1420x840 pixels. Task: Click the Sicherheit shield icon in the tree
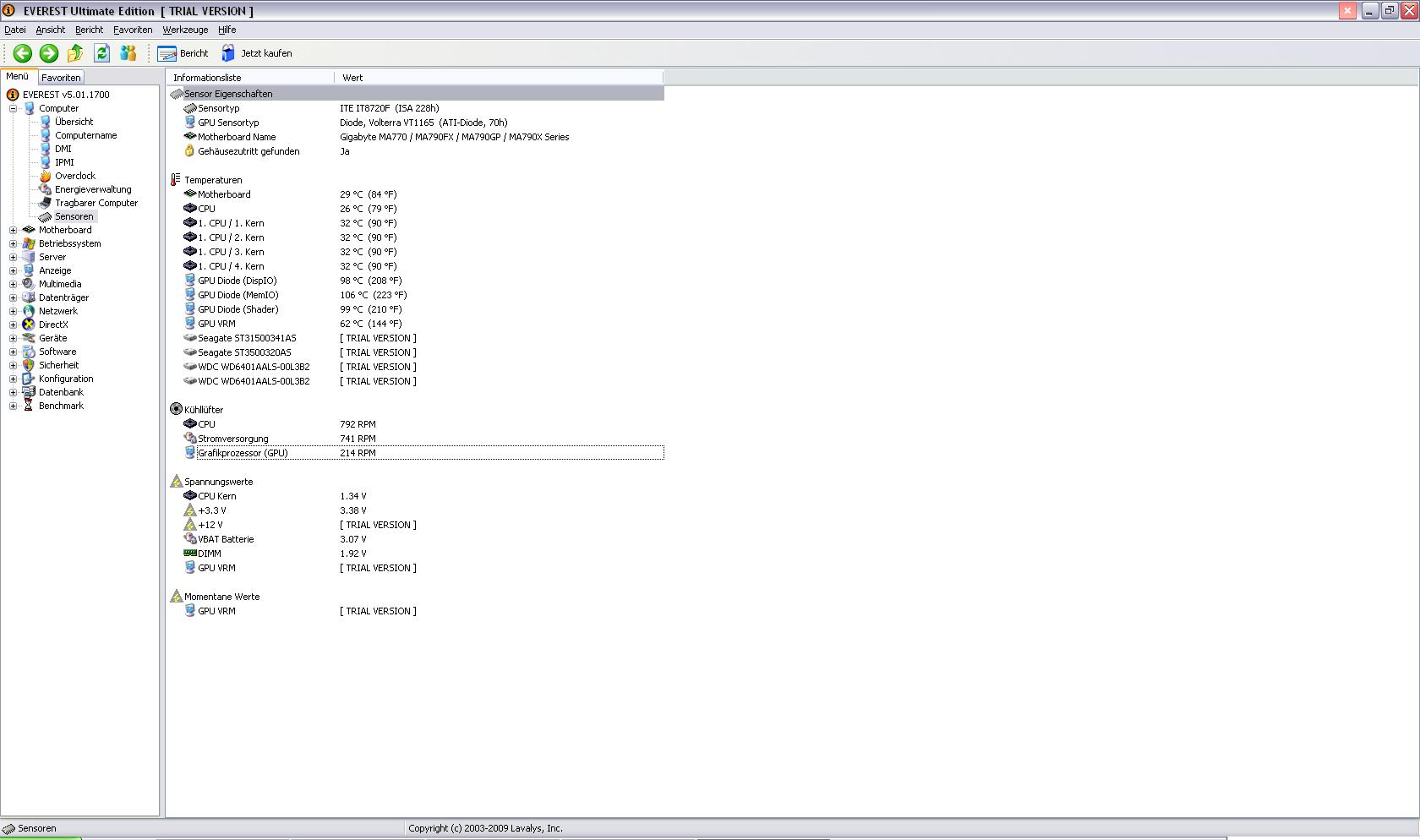[29, 365]
